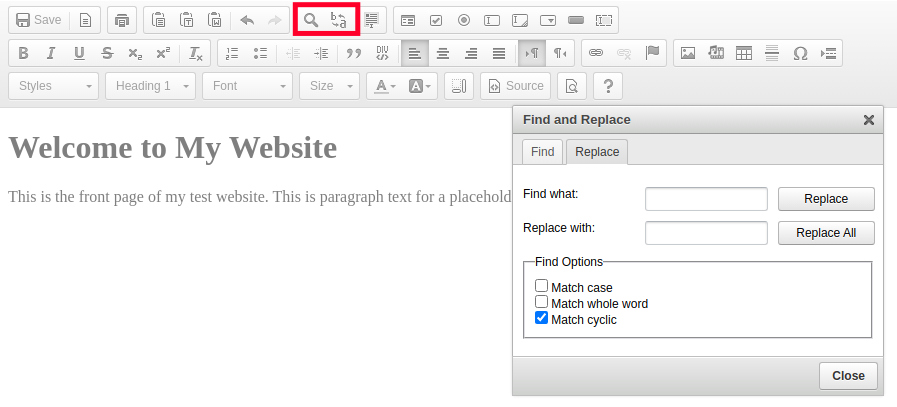Justify the text
897x407 pixels.
click(499, 53)
